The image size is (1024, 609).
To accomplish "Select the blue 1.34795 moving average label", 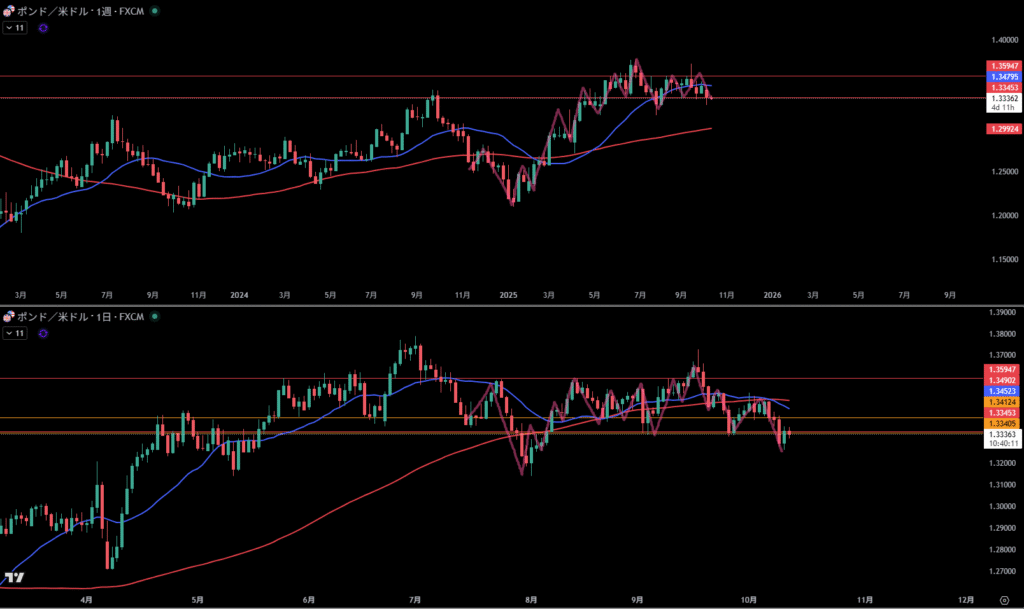I will pyautogui.click(x=1003, y=77).
